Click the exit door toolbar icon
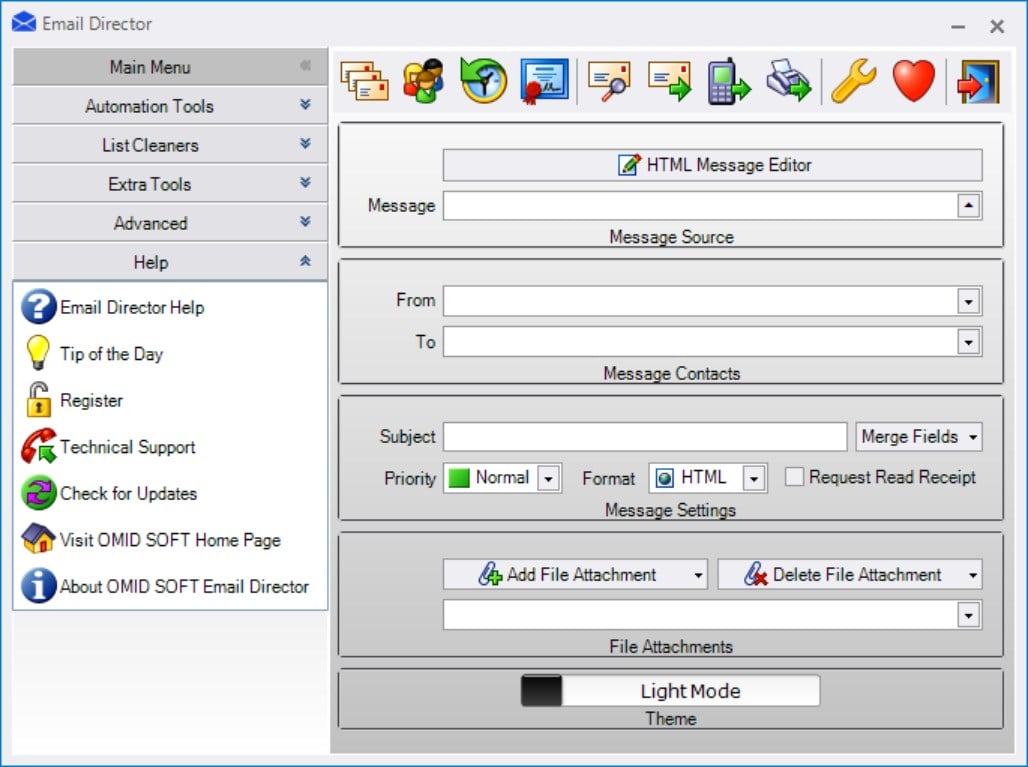The image size is (1028, 767). [978, 81]
